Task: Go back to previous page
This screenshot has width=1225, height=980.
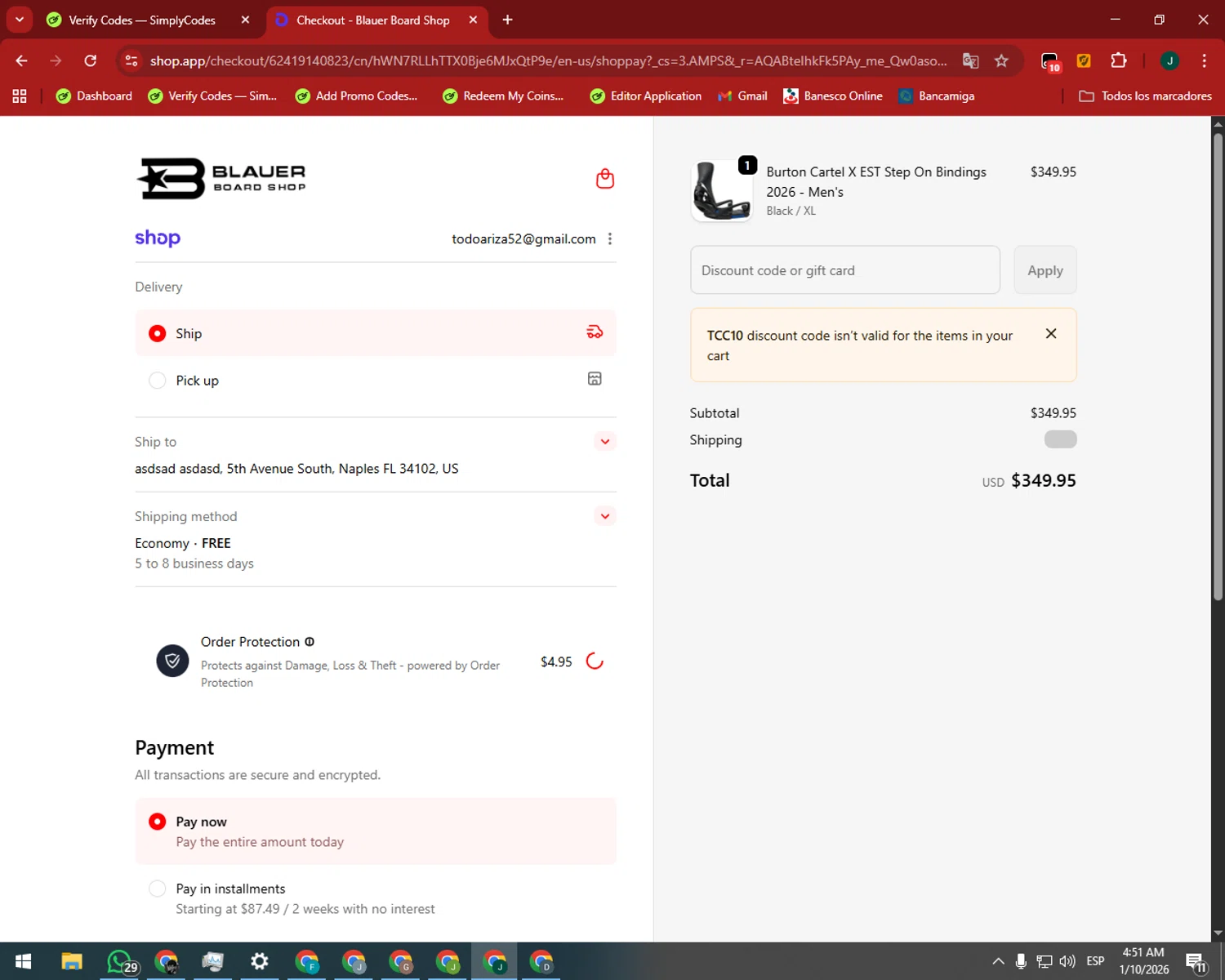Action: (x=21, y=60)
